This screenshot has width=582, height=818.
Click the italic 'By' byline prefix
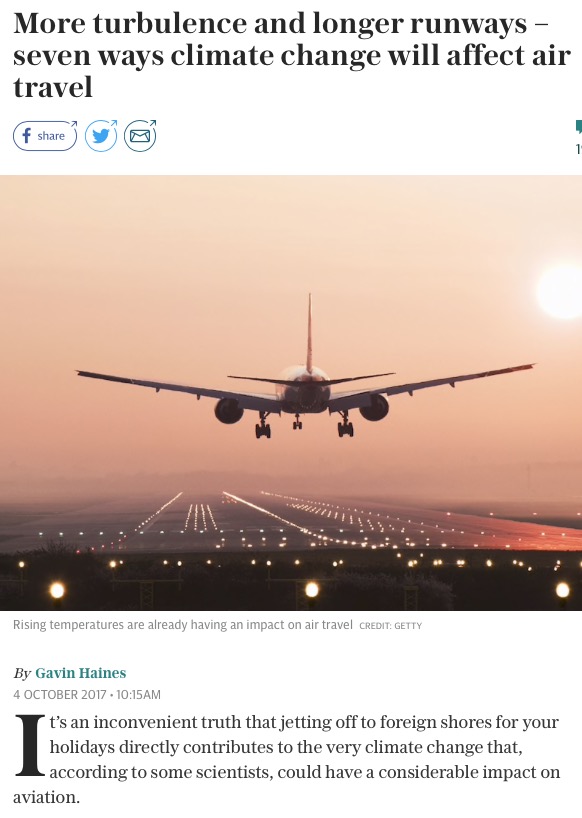pos(22,673)
